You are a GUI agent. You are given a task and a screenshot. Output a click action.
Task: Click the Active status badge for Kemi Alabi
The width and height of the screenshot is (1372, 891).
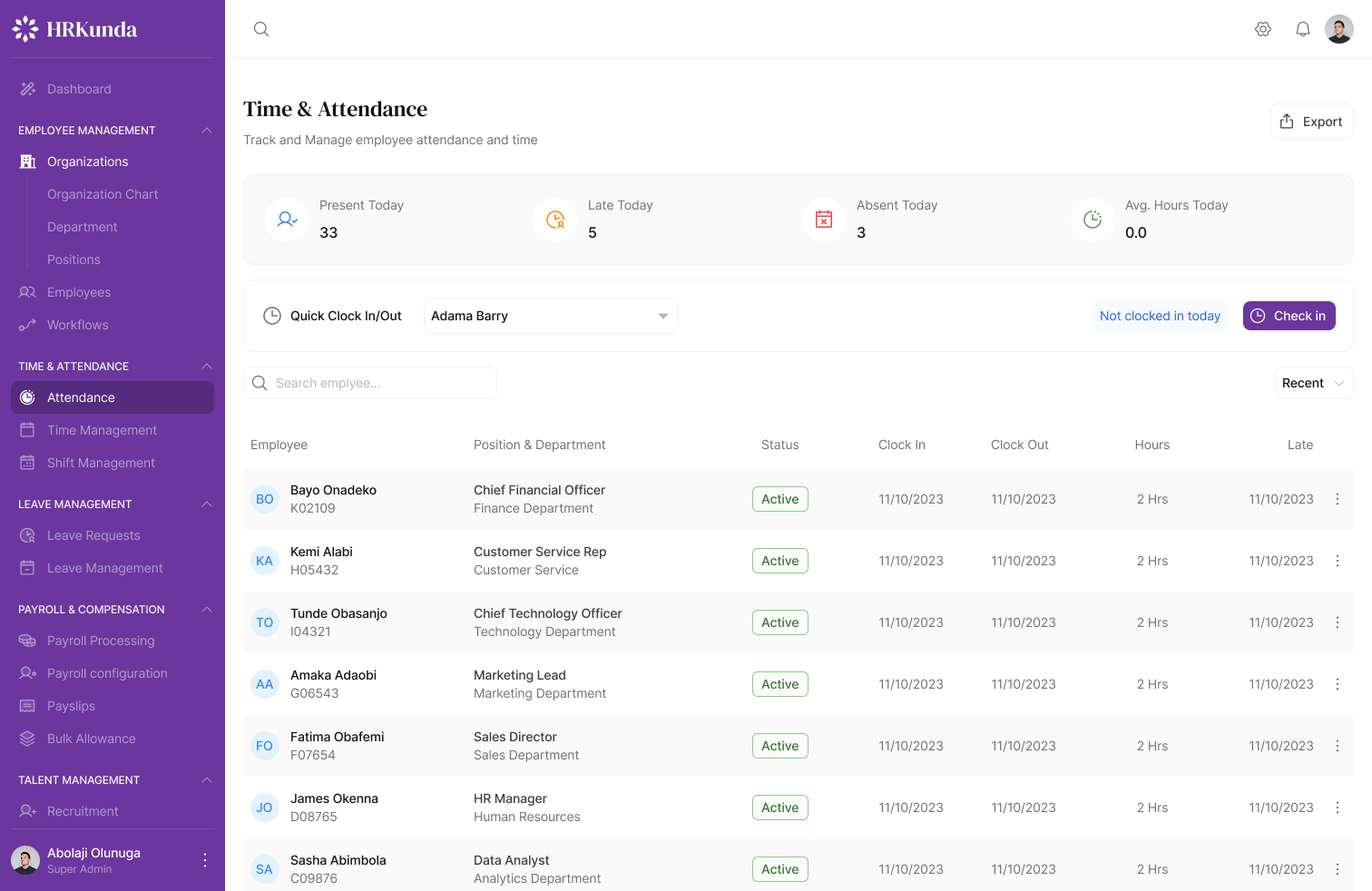[779, 560]
